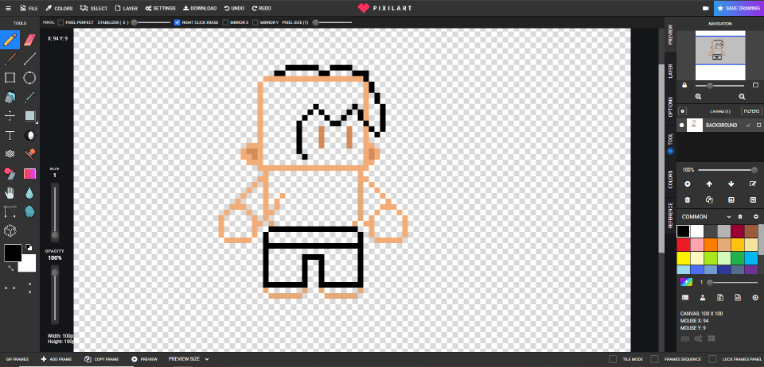
Task: Pick the yellow color swatch
Action: click(683, 258)
